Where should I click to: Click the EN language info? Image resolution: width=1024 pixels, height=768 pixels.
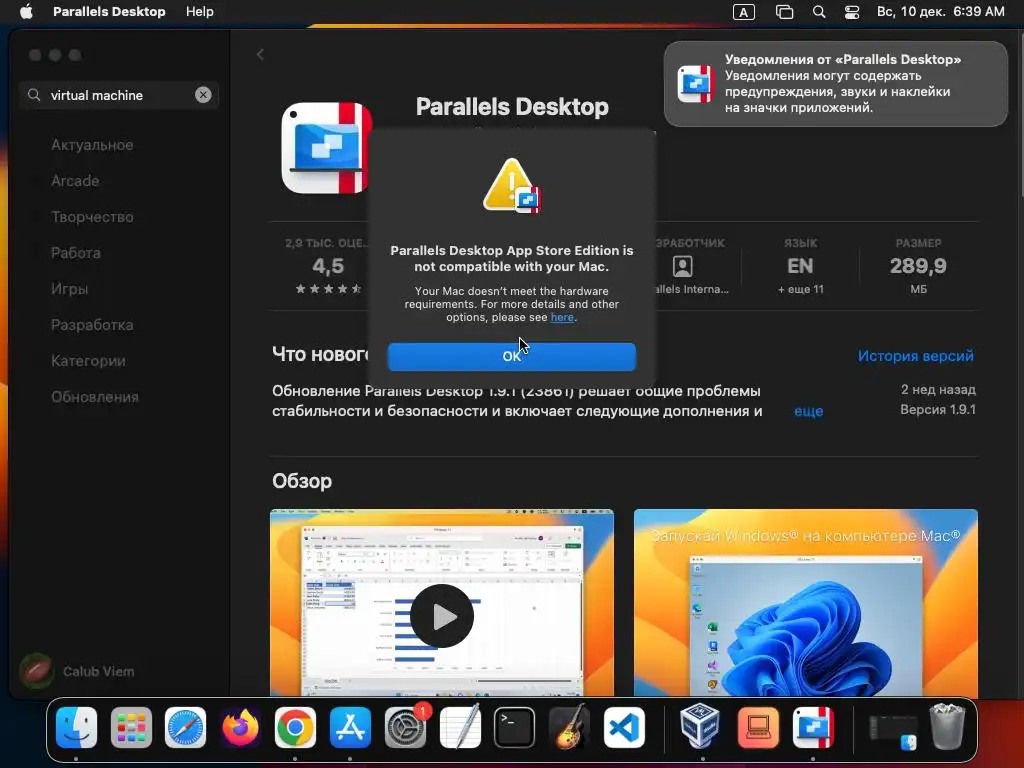click(800, 266)
